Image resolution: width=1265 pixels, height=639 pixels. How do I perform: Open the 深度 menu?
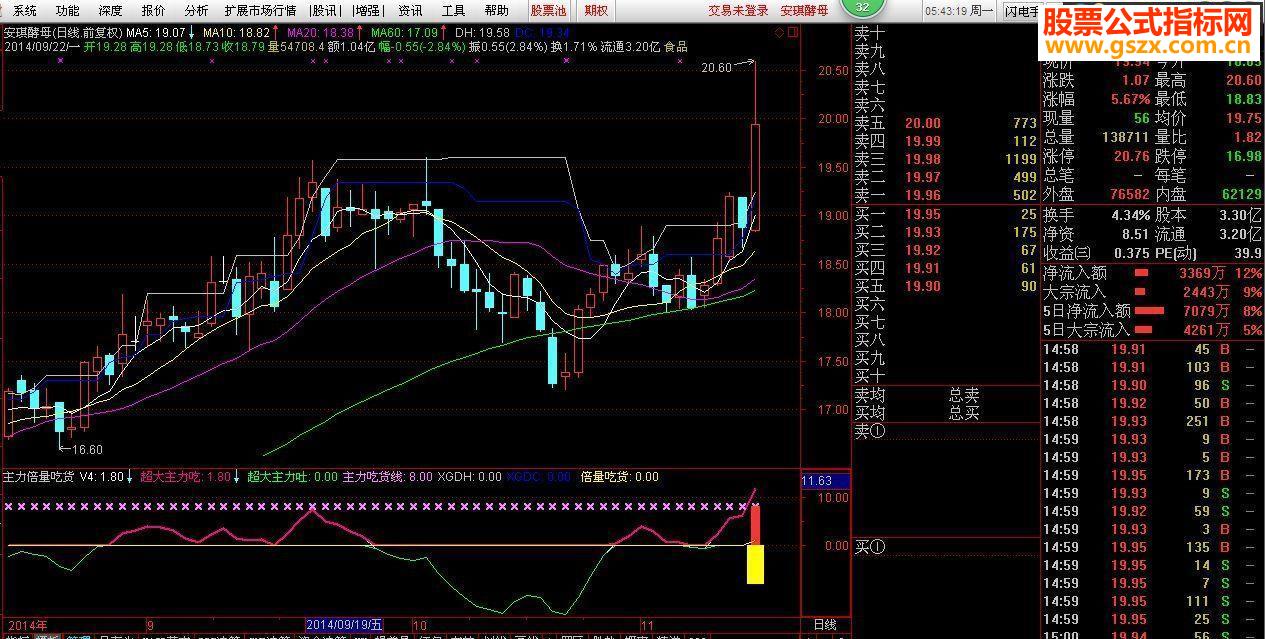coord(110,10)
